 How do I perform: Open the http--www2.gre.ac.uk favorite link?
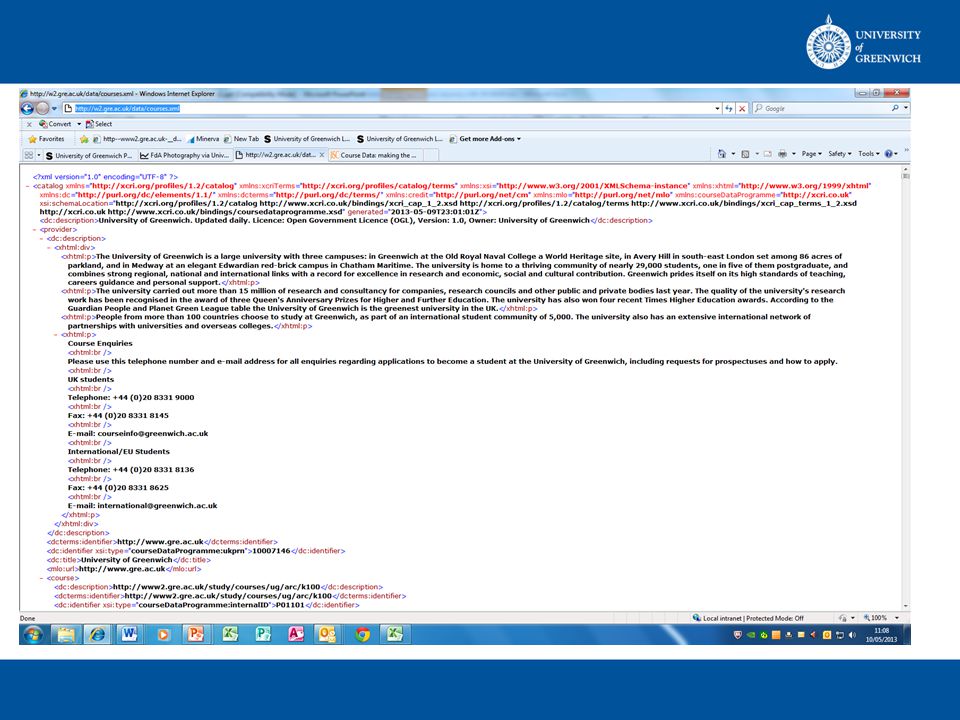click(x=137, y=139)
